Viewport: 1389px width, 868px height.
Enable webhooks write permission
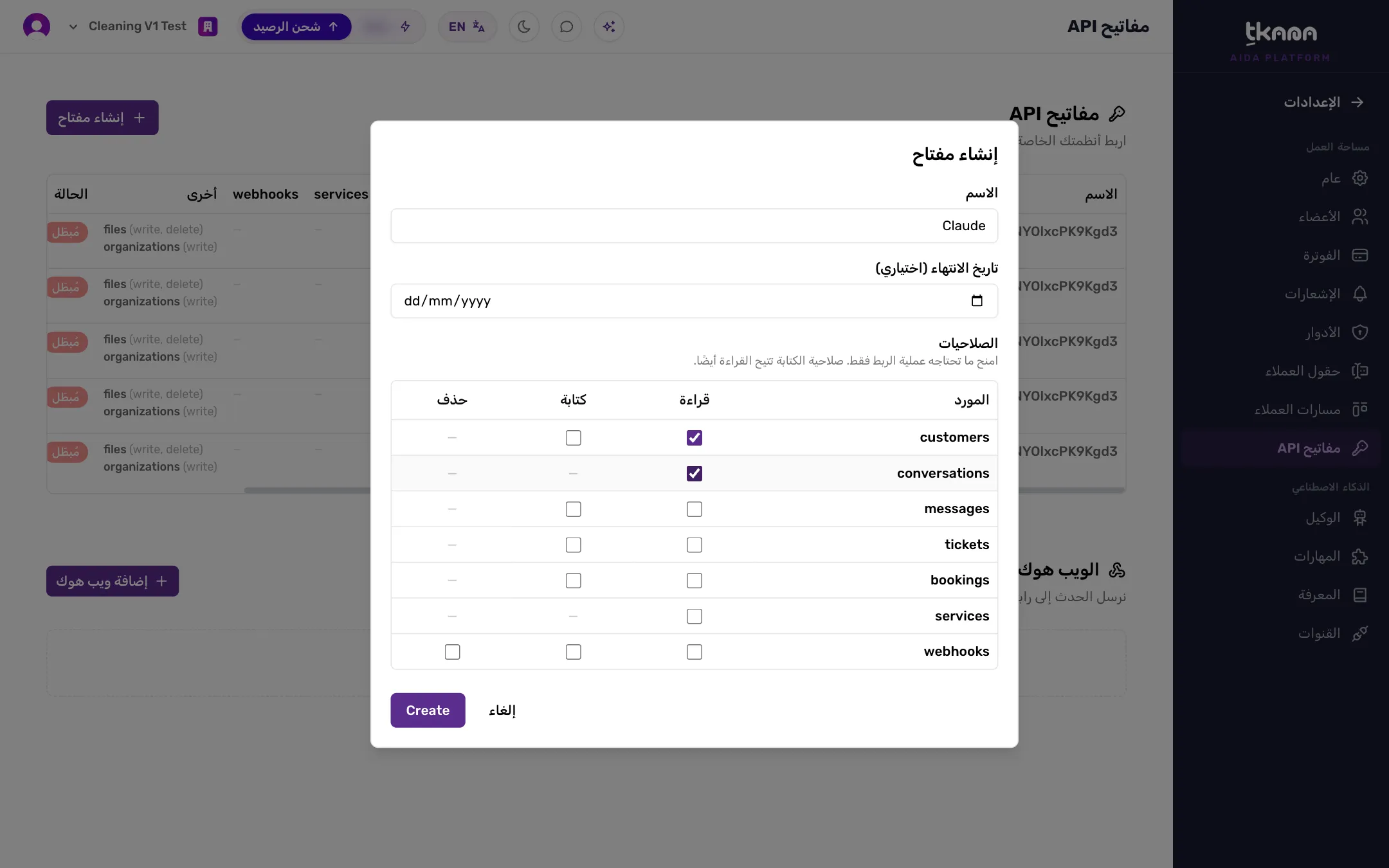[x=574, y=652]
